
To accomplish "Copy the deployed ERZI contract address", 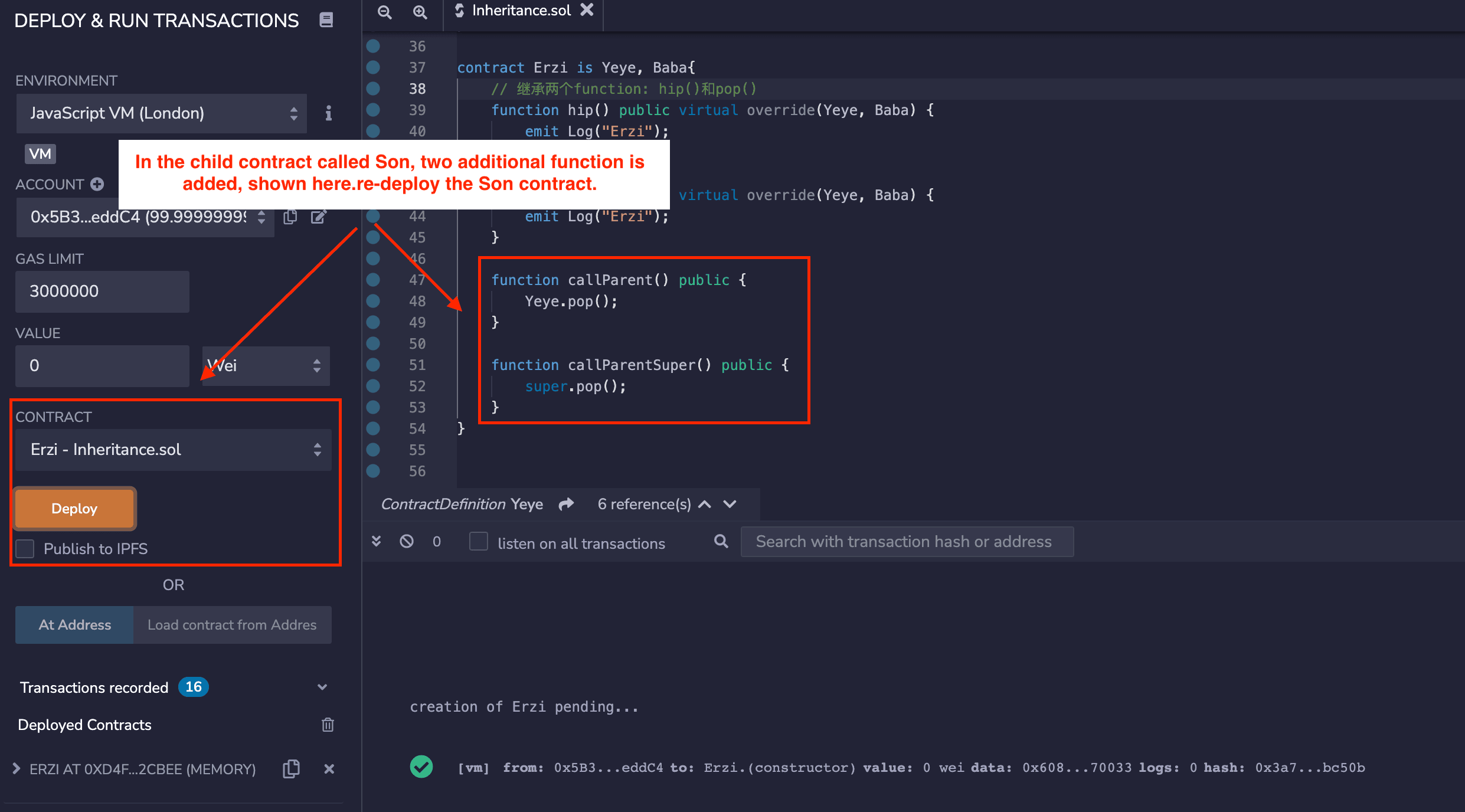I will (291, 769).
